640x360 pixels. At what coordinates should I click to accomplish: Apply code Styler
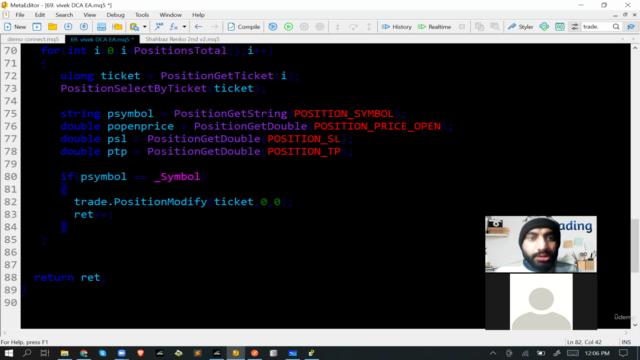[x=520, y=27]
